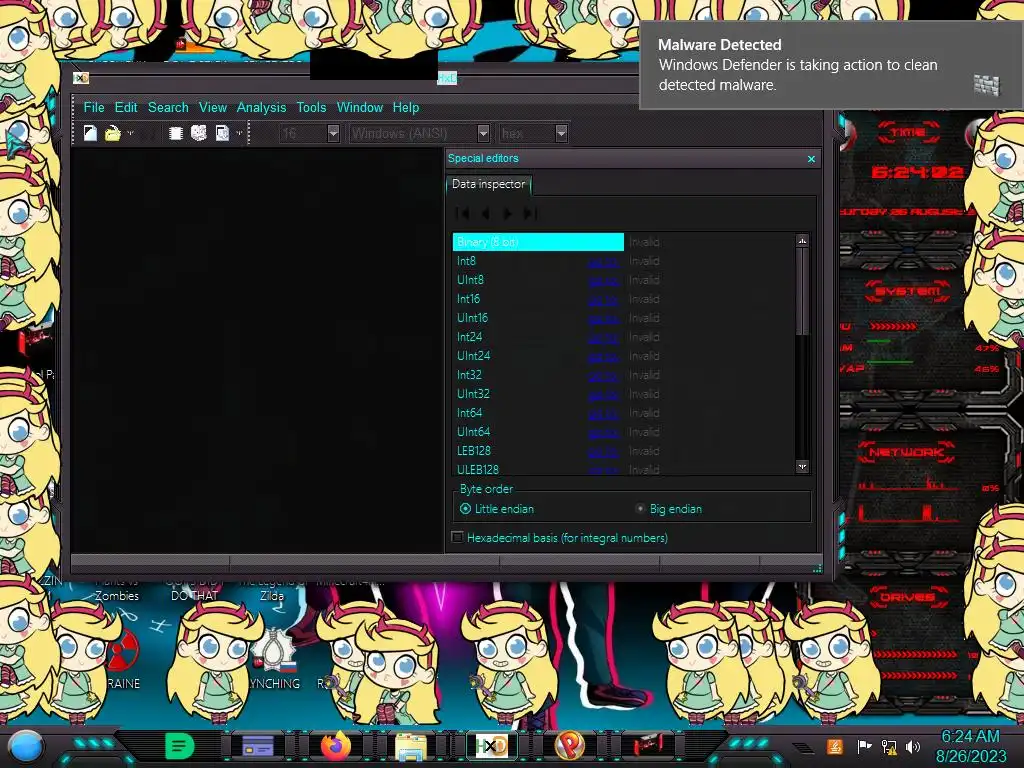Open the Tools menu
The height and width of the screenshot is (768, 1024).
click(x=311, y=107)
